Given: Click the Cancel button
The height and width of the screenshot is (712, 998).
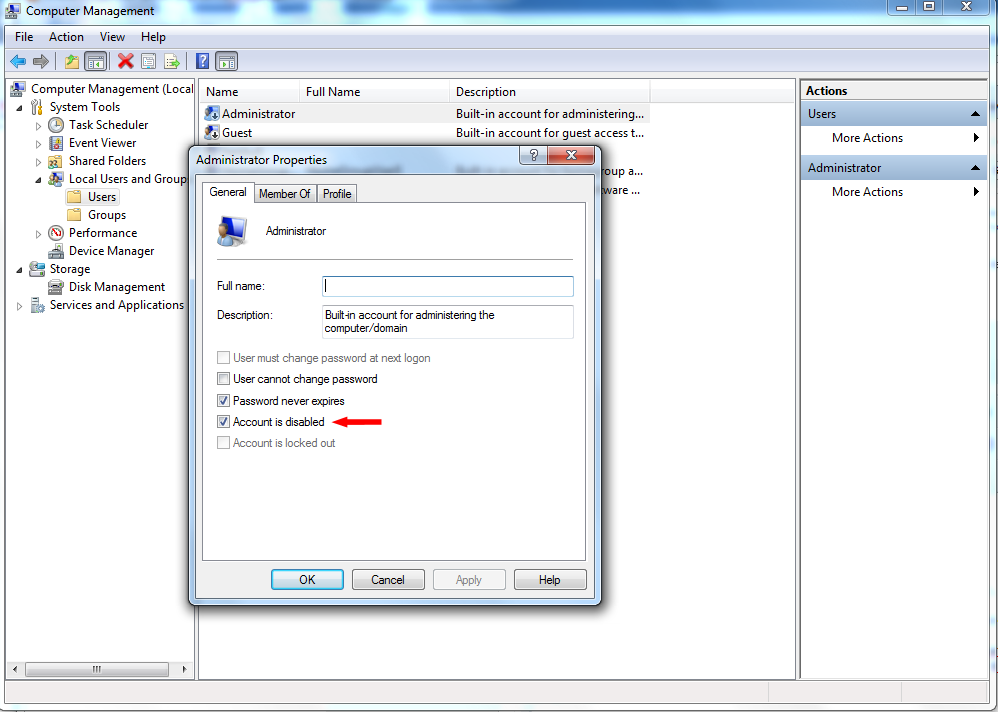Looking at the screenshot, I should click(388, 580).
